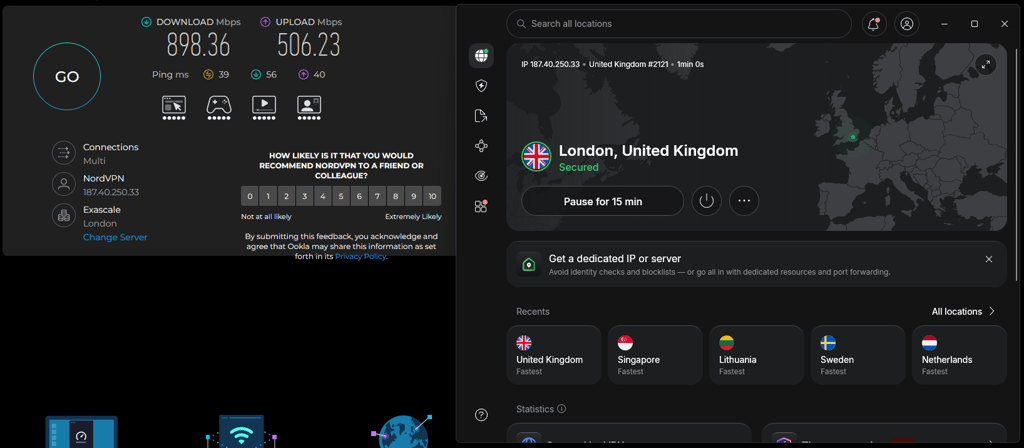Open NordVPN notifications bell
Viewport: 1024px width, 448px height.
tap(873, 24)
